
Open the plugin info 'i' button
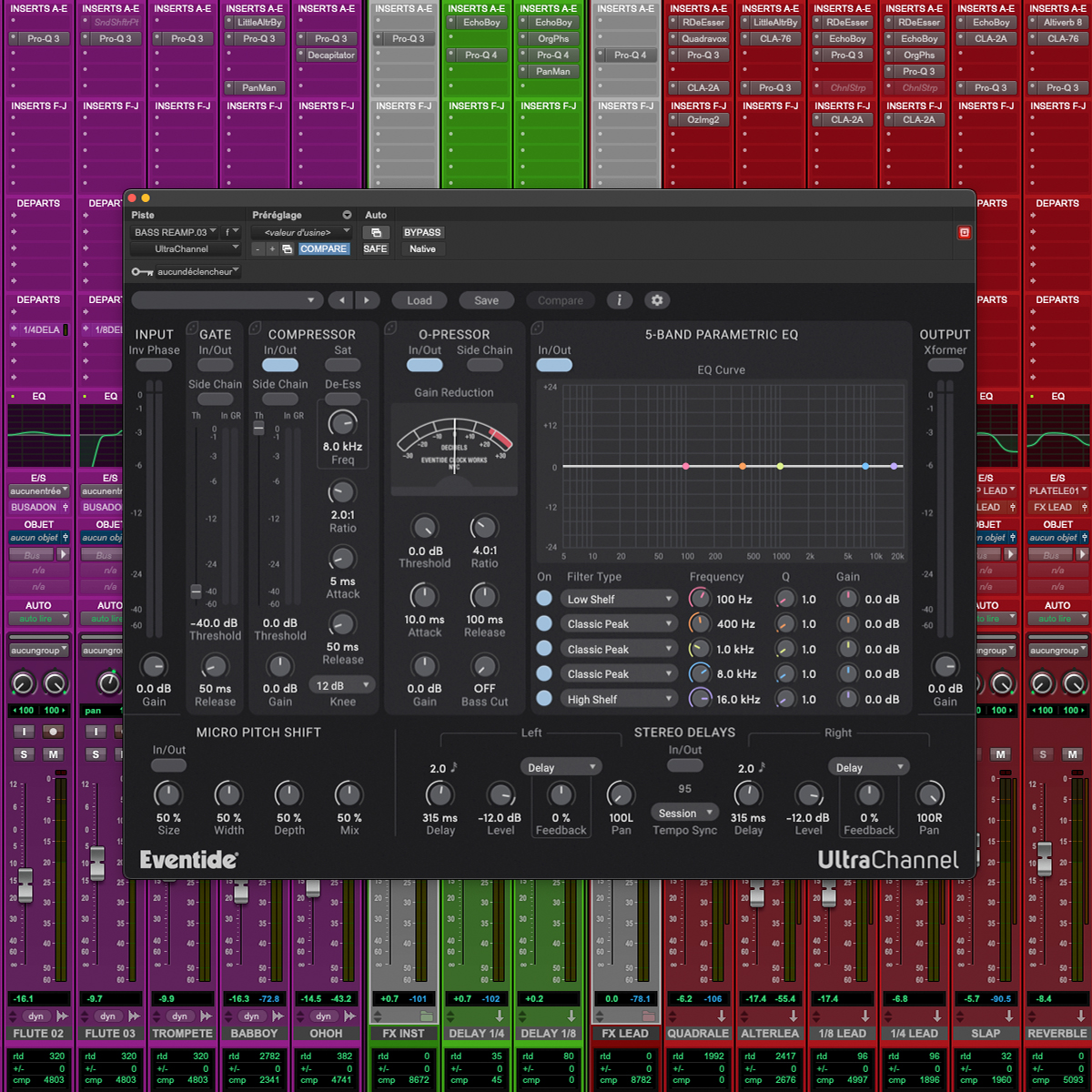point(620,300)
